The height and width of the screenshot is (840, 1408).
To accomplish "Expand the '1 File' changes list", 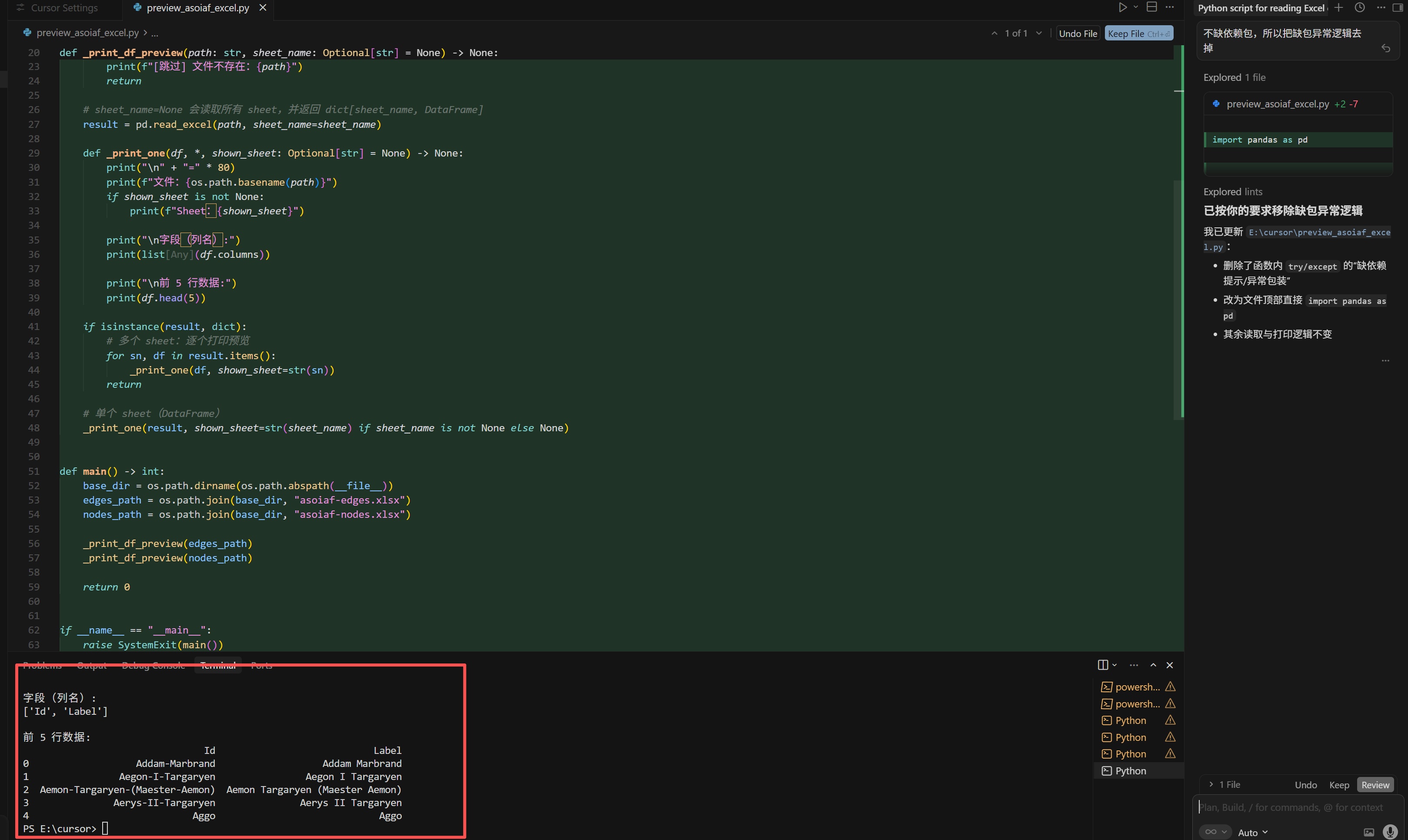I will (1225, 784).
